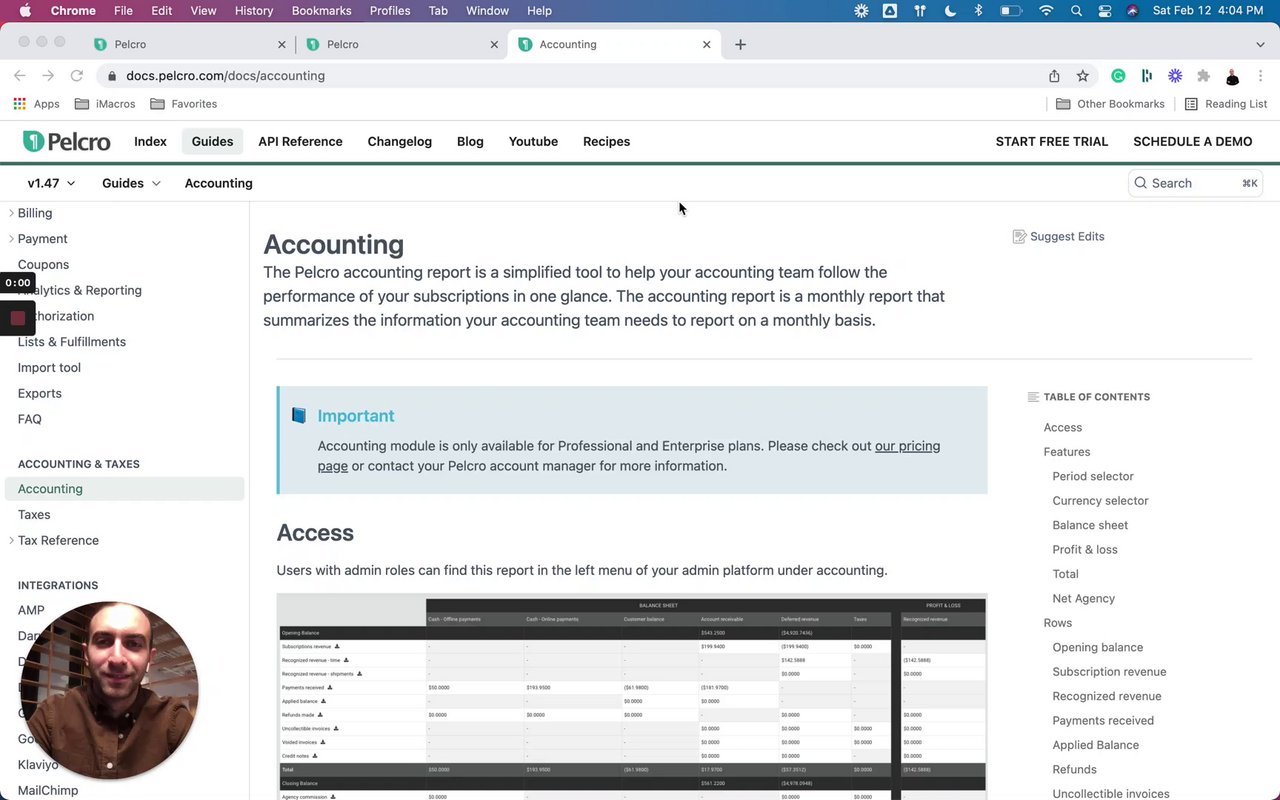This screenshot has height=800, width=1280.
Task: Open the v1.47 version dropdown
Action: click(51, 183)
